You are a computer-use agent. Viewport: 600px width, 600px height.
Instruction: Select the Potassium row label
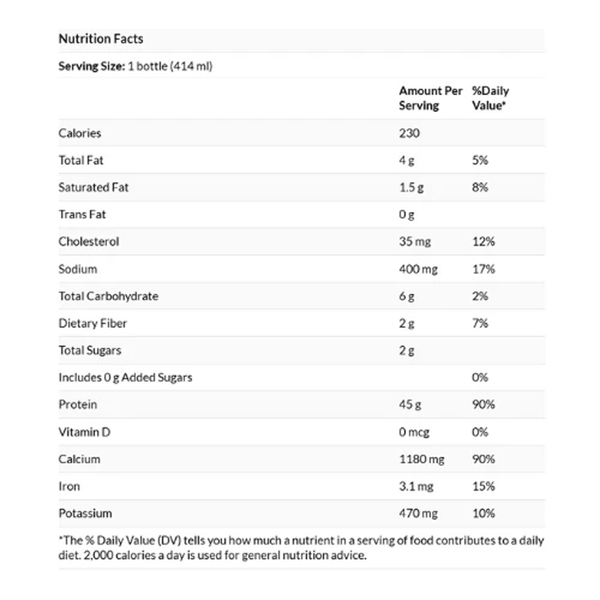coord(86,514)
